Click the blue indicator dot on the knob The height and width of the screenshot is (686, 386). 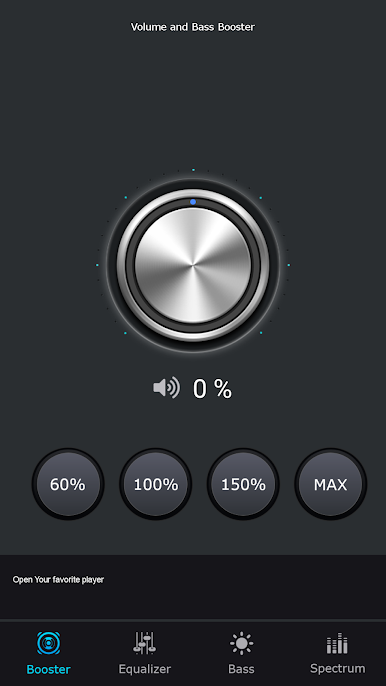click(x=193, y=202)
